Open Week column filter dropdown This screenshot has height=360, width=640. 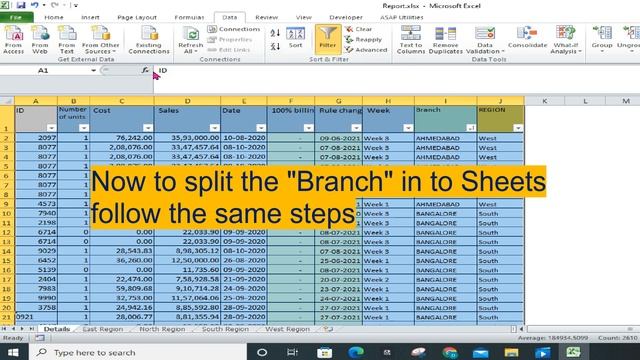408,128
